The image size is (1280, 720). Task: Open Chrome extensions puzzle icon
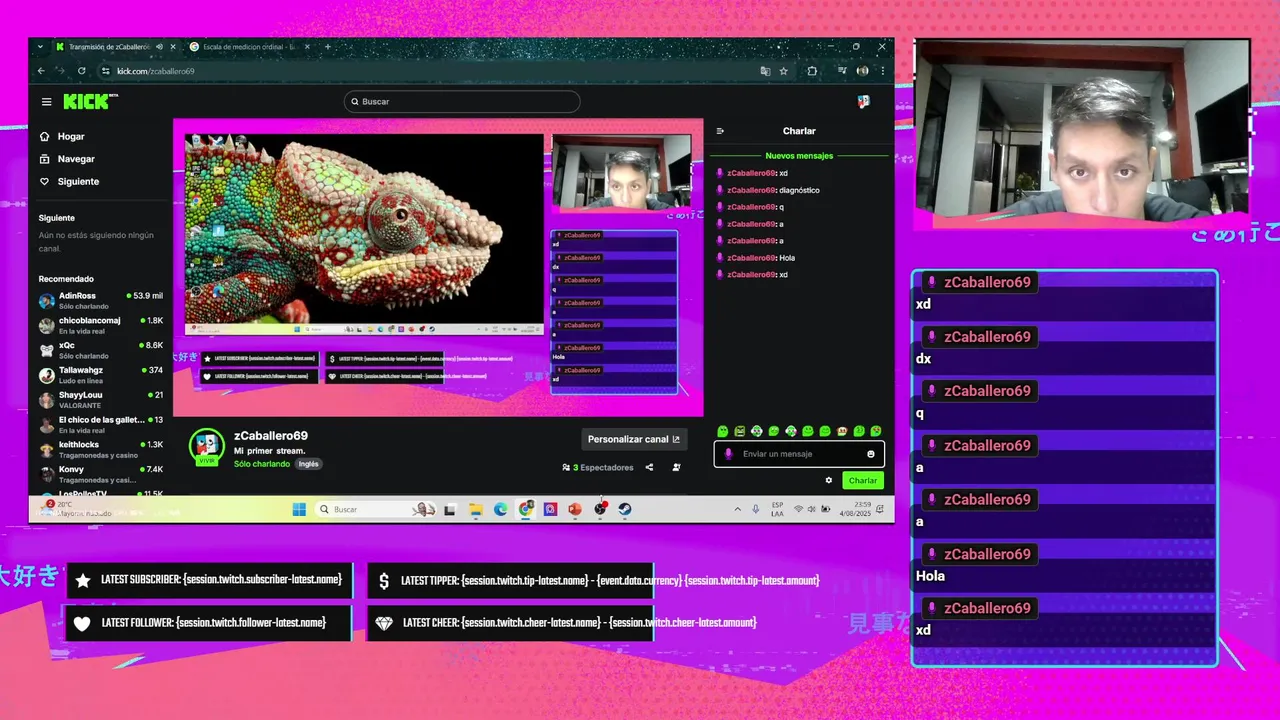click(x=812, y=71)
